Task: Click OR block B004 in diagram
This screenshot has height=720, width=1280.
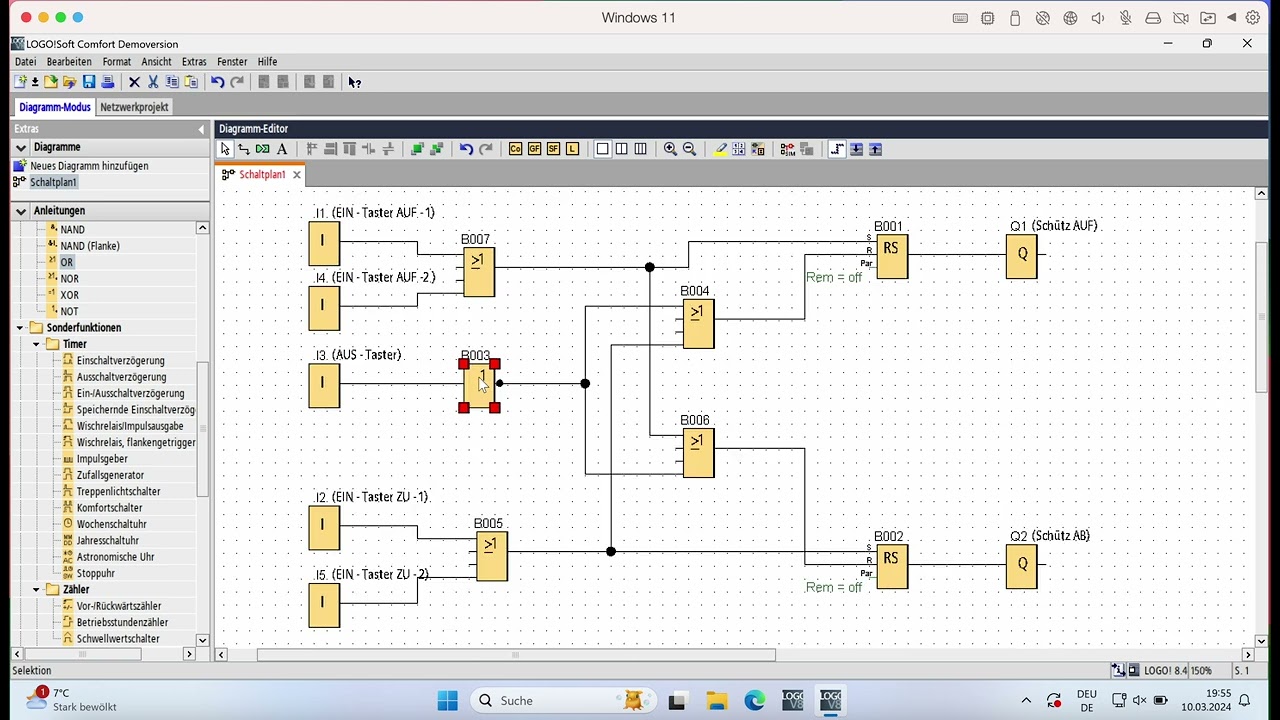Action: 698,324
